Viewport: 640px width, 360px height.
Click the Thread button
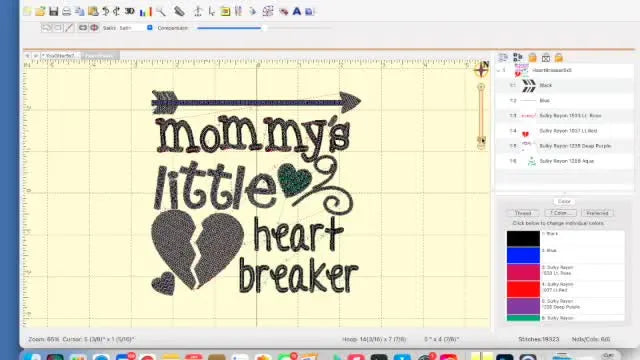pyautogui.click(x=523, y=213)
